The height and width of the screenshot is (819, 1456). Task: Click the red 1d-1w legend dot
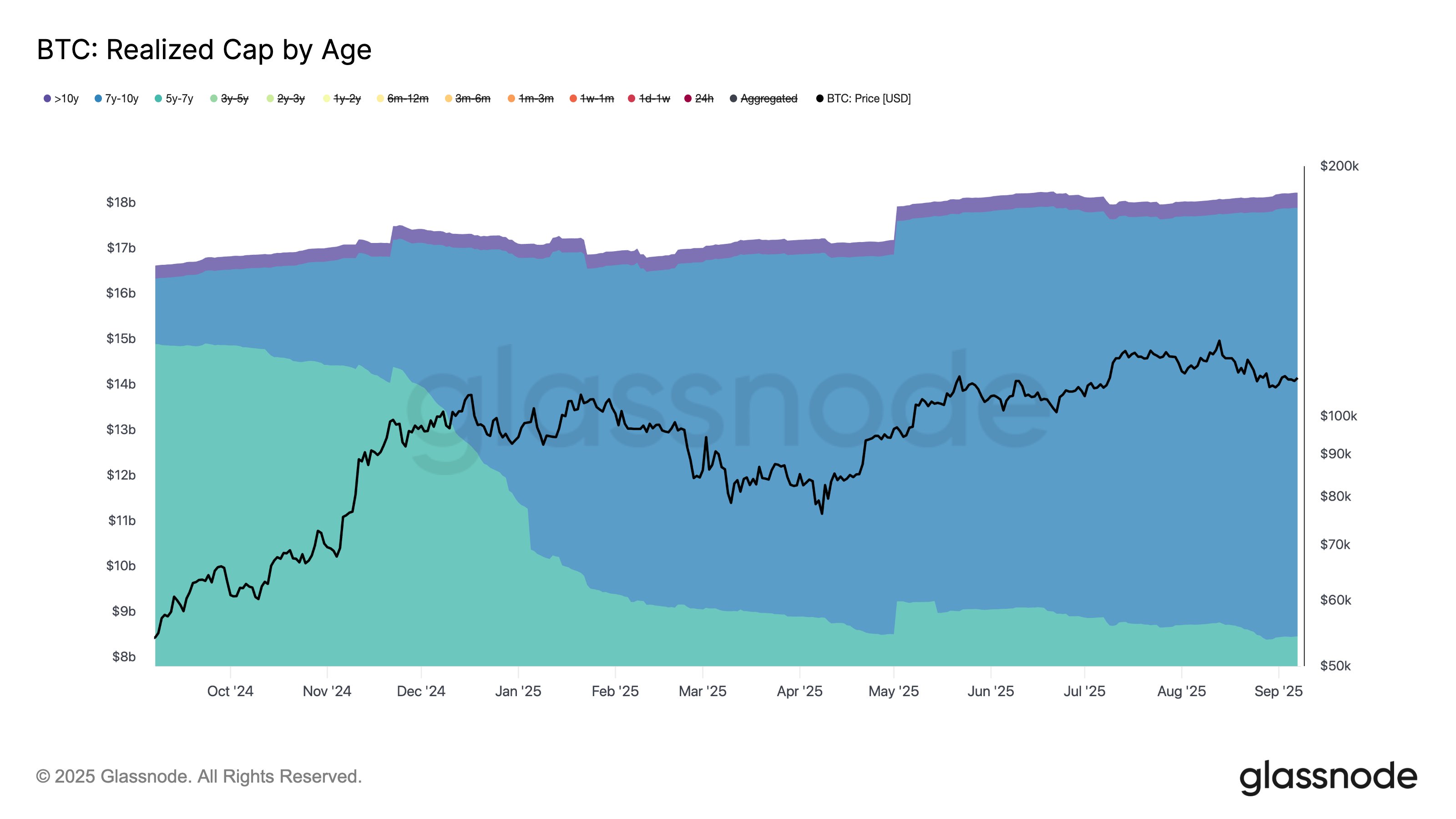pos(632,99)
